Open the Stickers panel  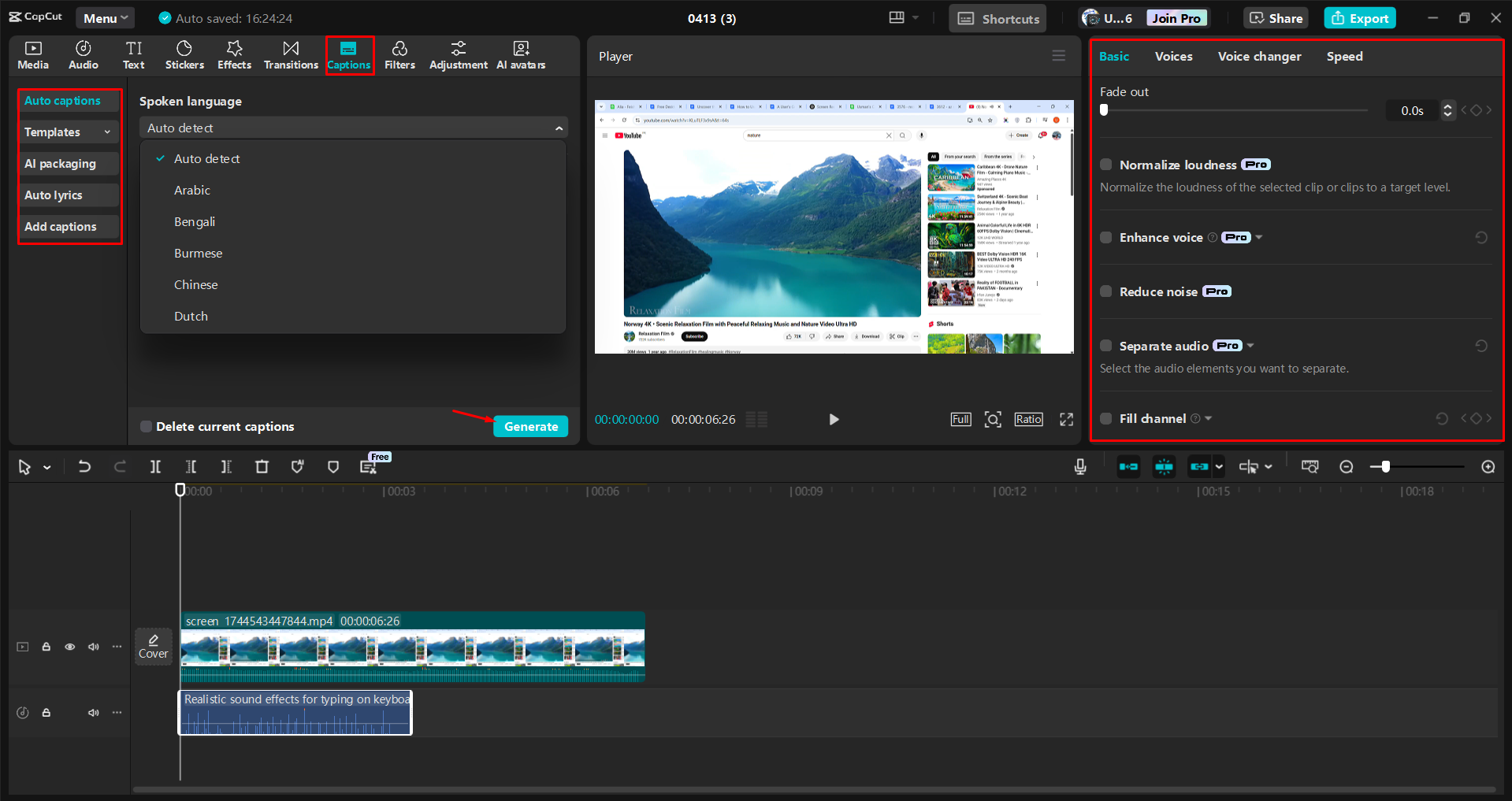[184, 54]
